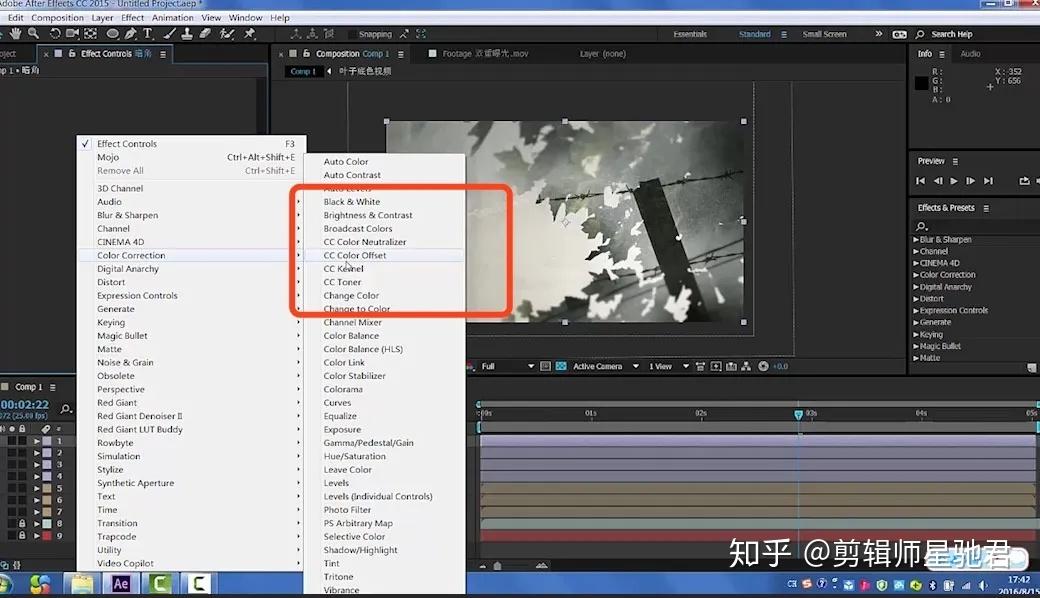
Task: Choose the Roto Brush tool
Action: [227, 33]
